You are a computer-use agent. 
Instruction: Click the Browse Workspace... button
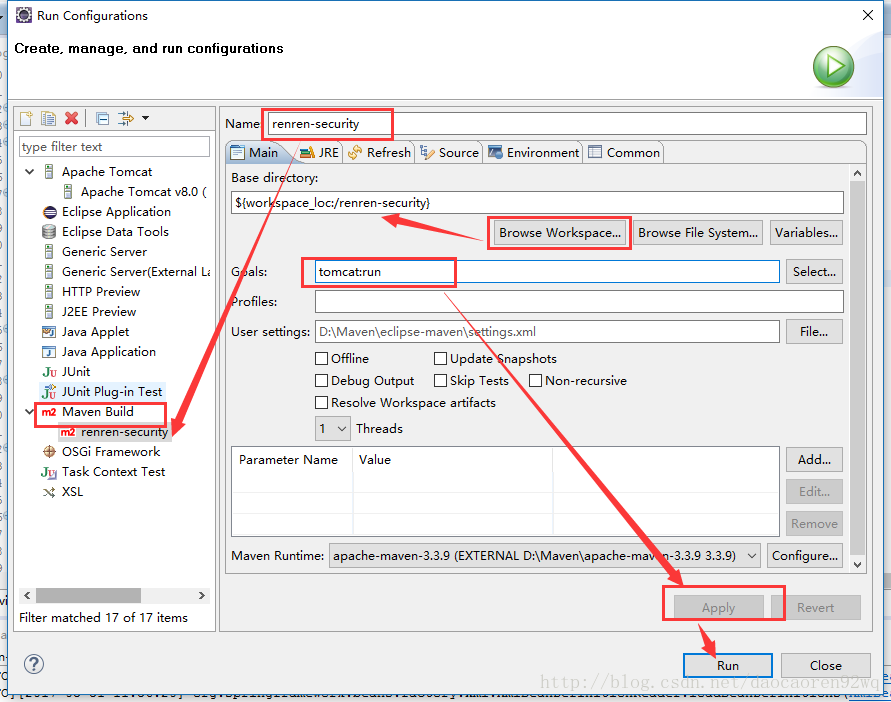(x=560, y=233)
